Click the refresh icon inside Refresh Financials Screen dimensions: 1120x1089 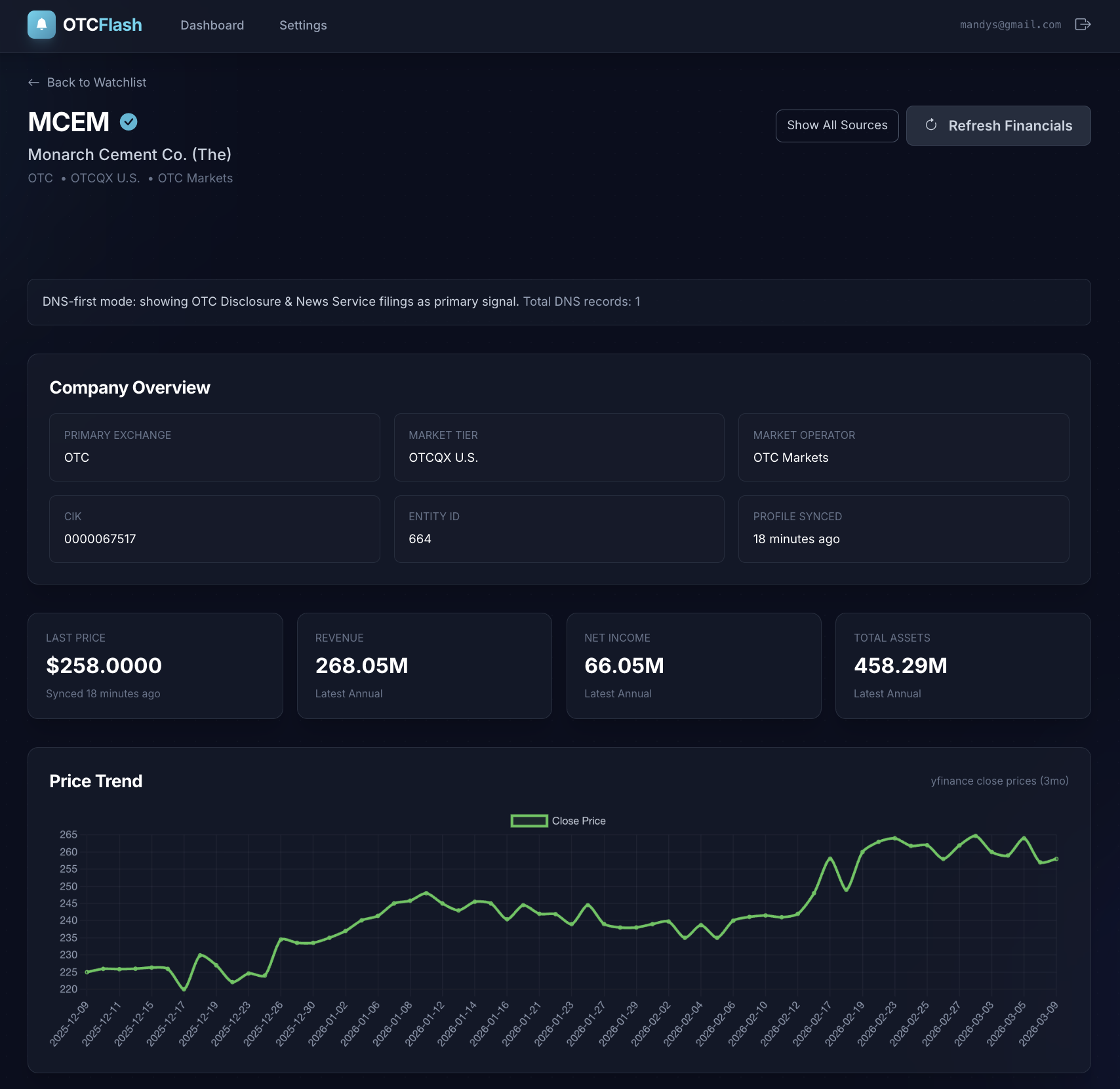point(932,125)
